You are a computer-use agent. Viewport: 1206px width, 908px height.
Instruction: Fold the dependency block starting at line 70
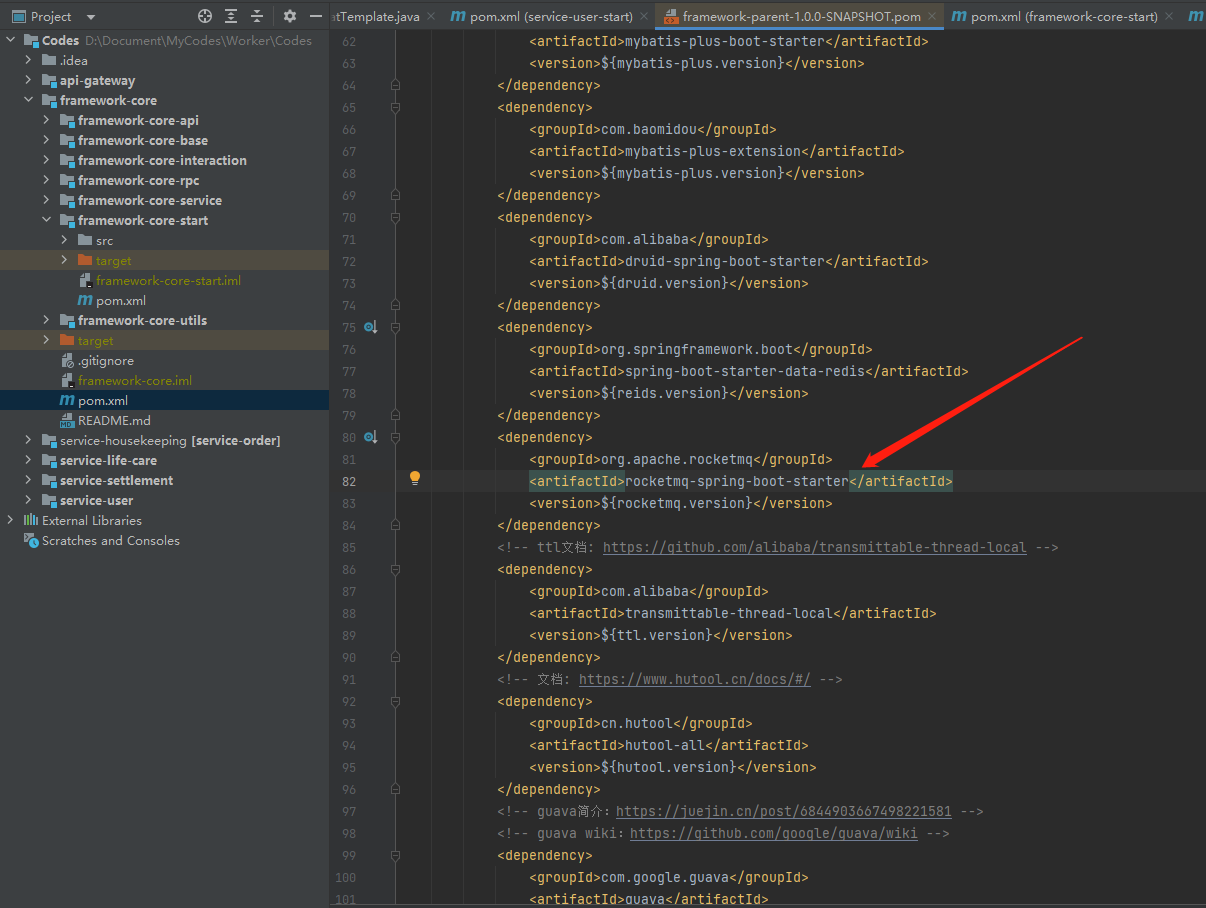click(x=395, y=217)
